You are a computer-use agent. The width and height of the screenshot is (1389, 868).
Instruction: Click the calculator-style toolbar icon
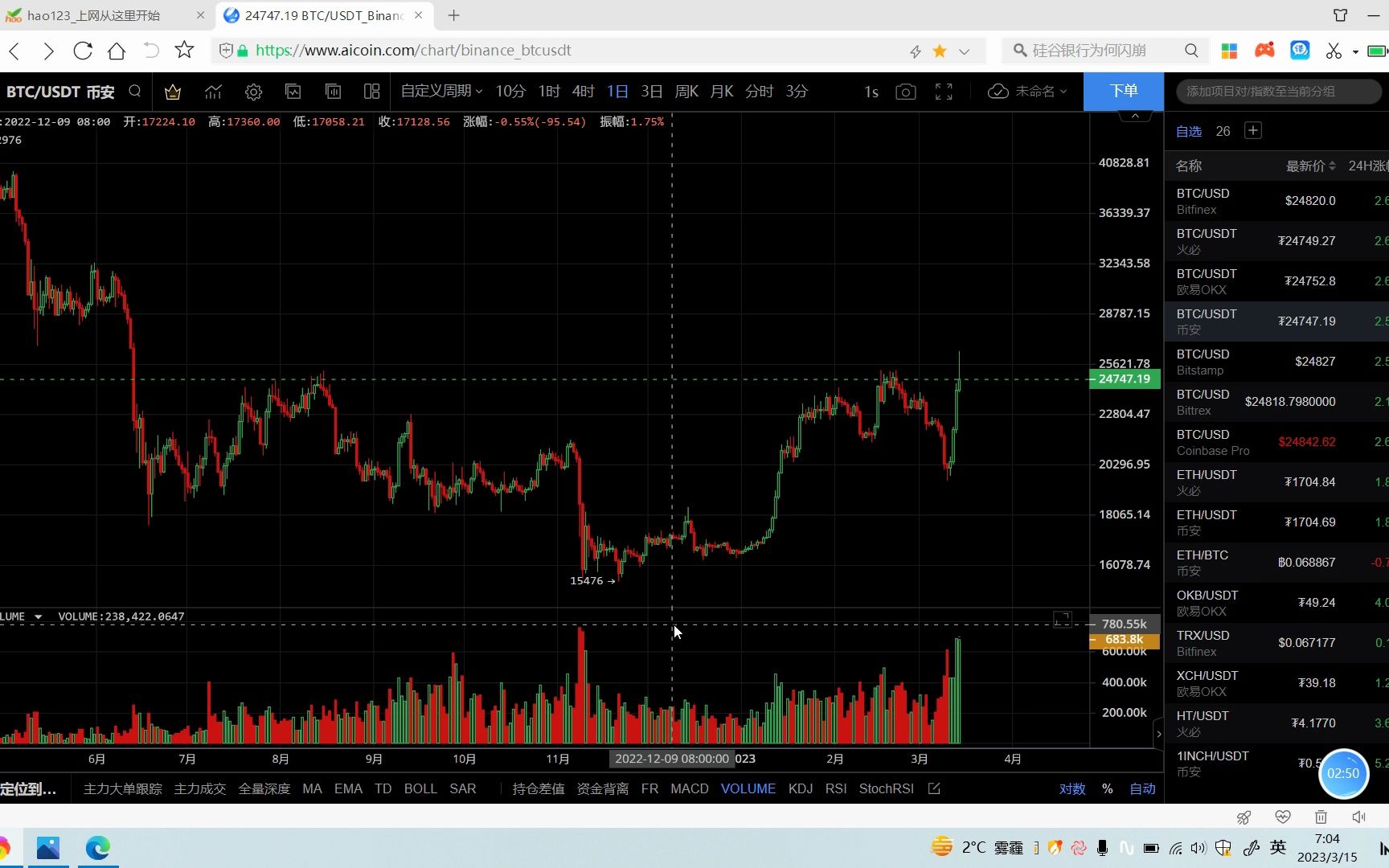click(x=333, y=92)
